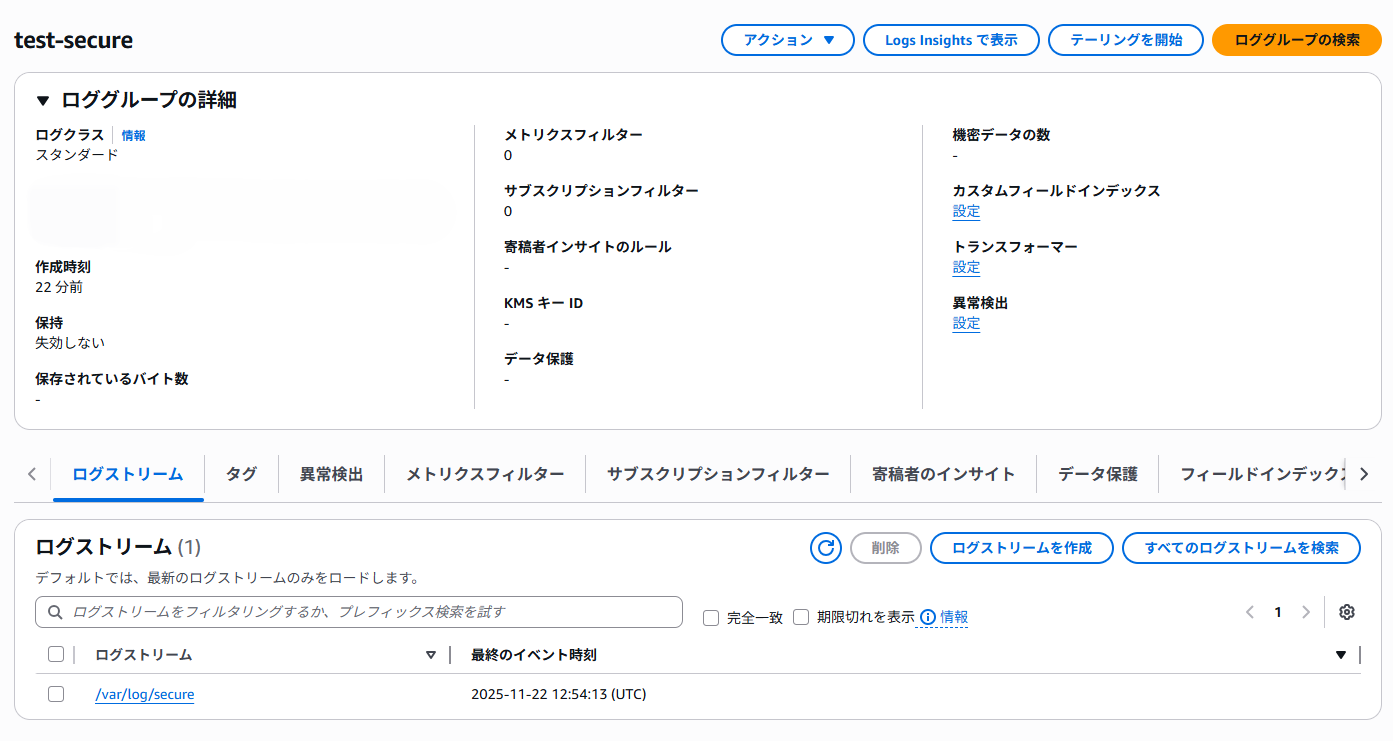This screenshot has height=741, width=1393.
Task: Click the ログストリームを作成 button
Action: click(x=1021, y=548)
